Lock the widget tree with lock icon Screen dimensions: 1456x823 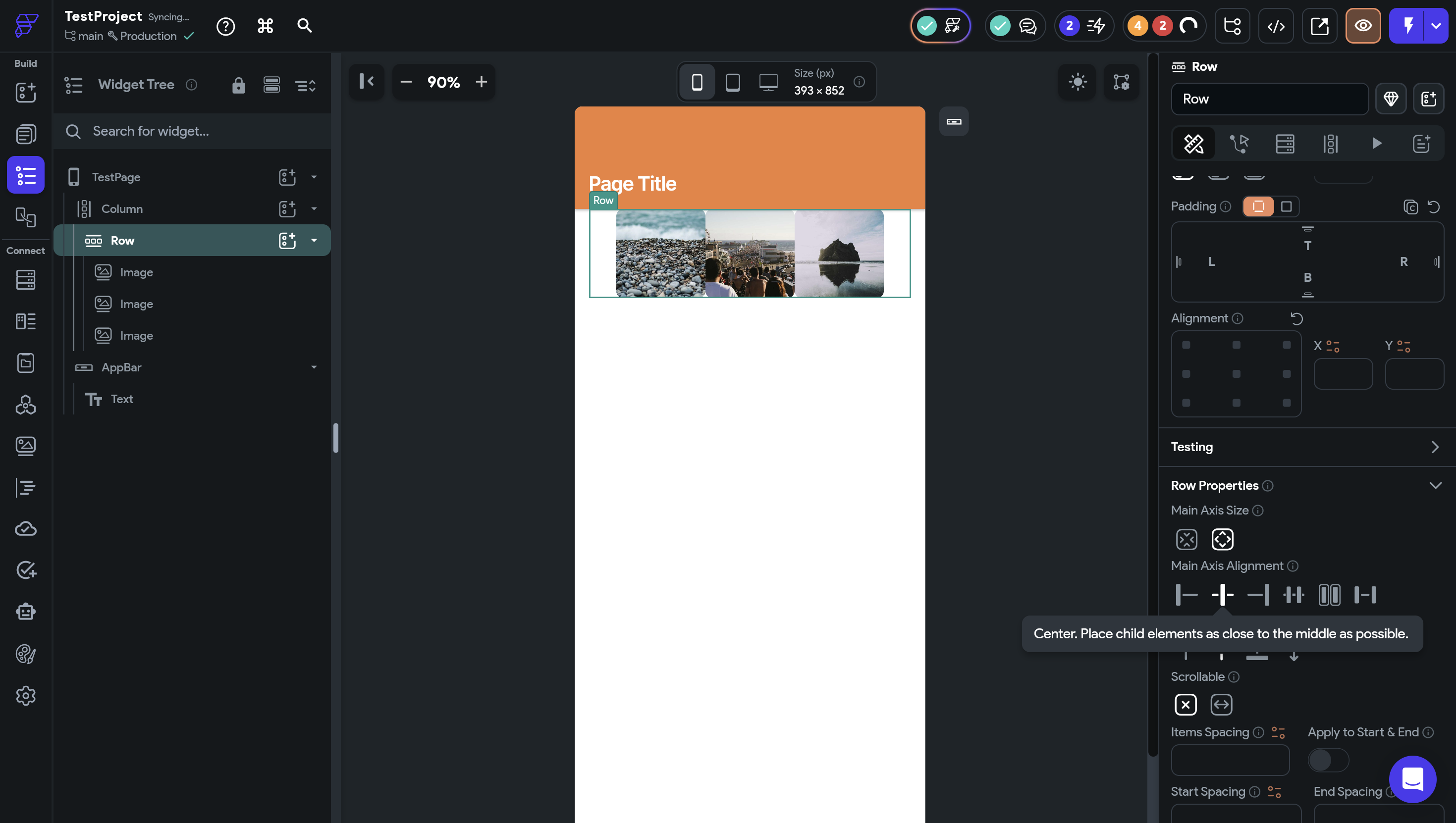pyautogui.click(x=239, y=85)
